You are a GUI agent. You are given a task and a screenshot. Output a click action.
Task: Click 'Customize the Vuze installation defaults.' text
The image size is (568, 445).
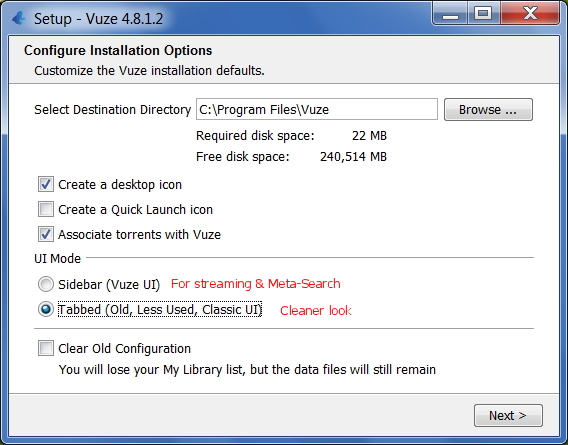point(149,70)
